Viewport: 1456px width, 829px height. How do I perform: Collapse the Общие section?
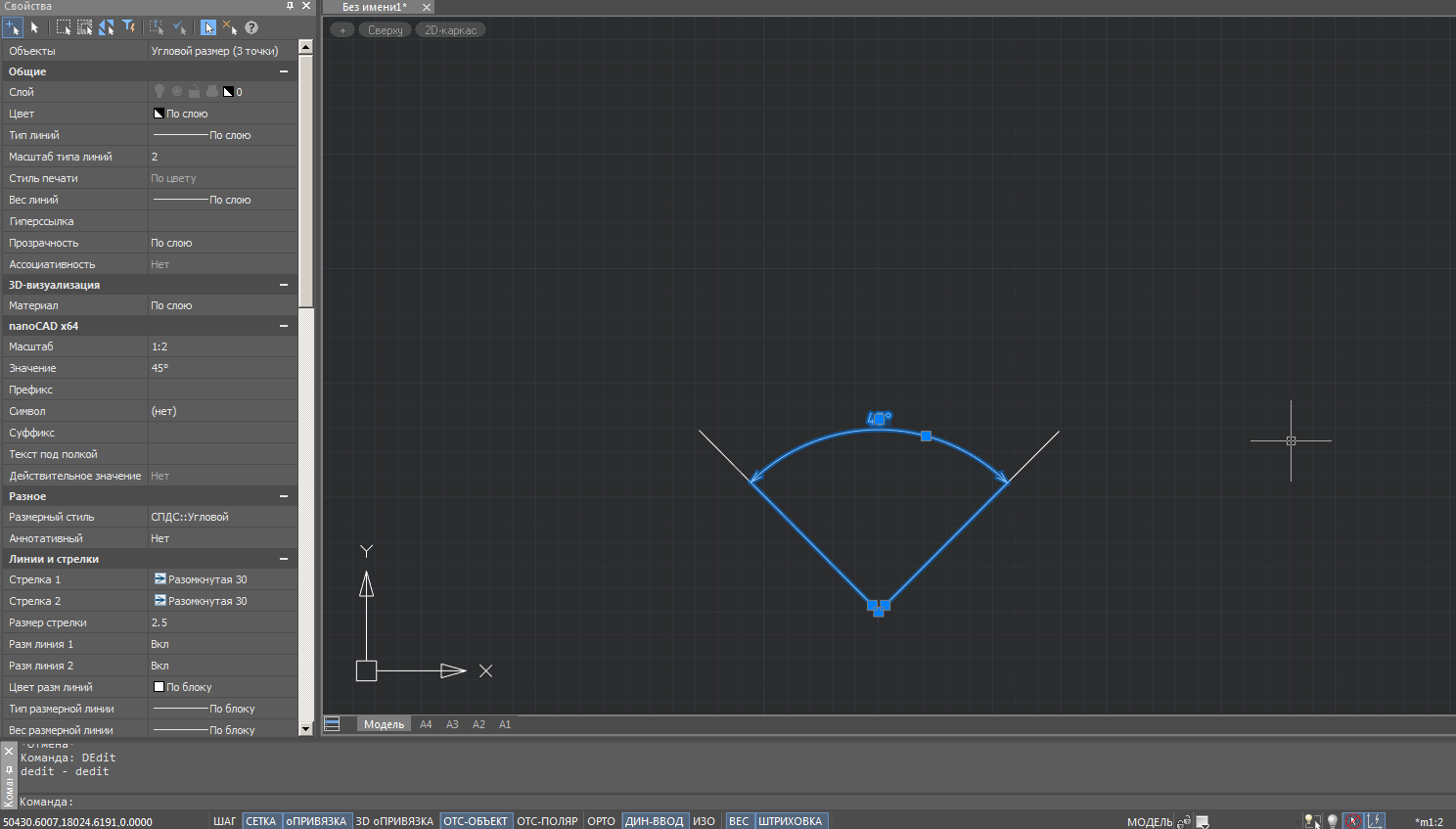point(284,71)
